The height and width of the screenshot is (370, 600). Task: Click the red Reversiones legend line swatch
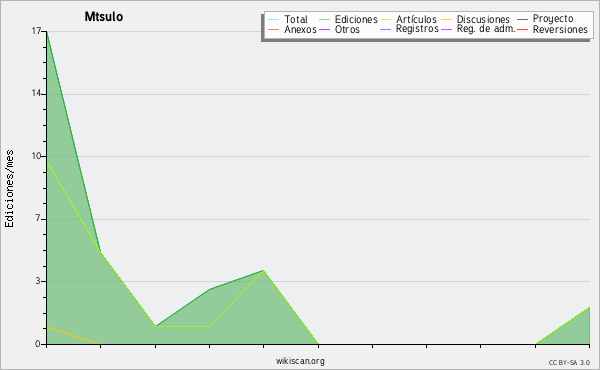[522, 29]
